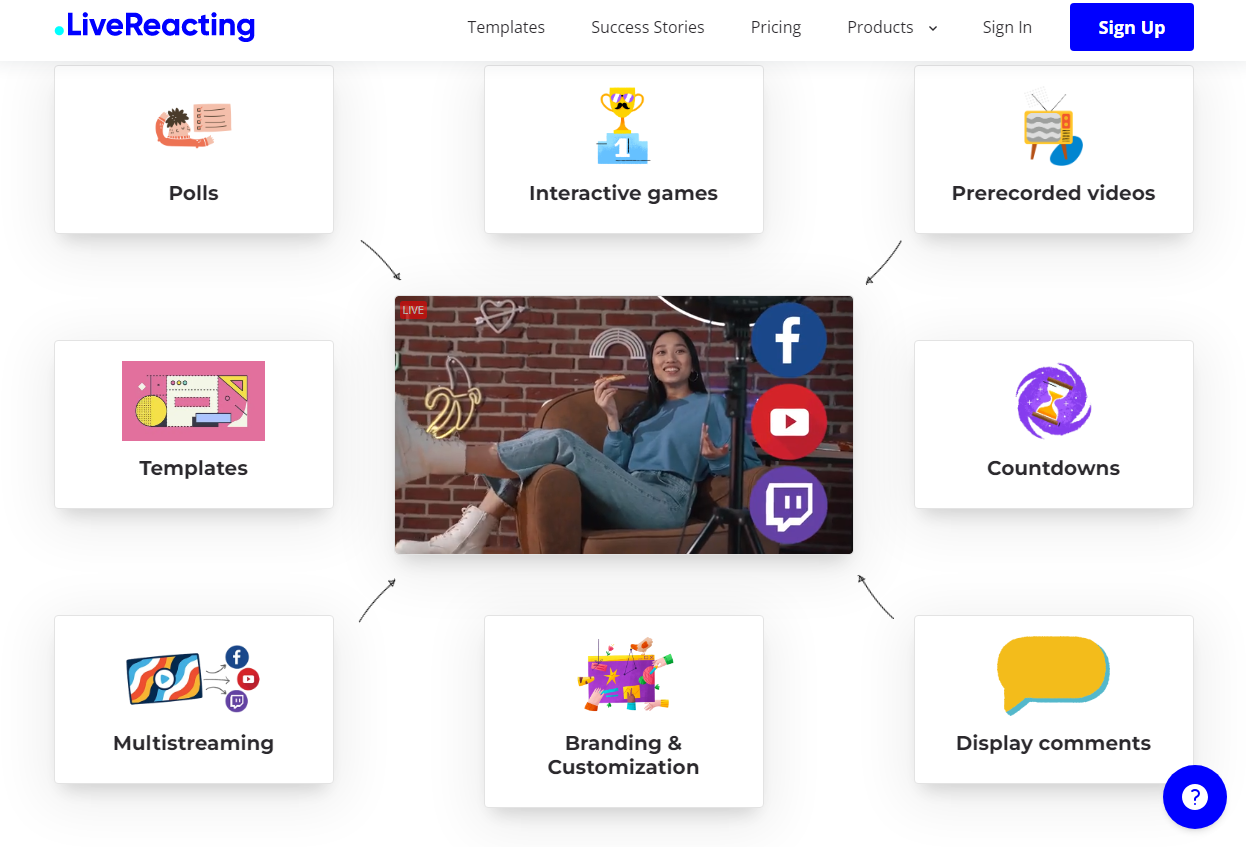Click small YouTube icon in Multistreaming card

(x=248, y=680)
